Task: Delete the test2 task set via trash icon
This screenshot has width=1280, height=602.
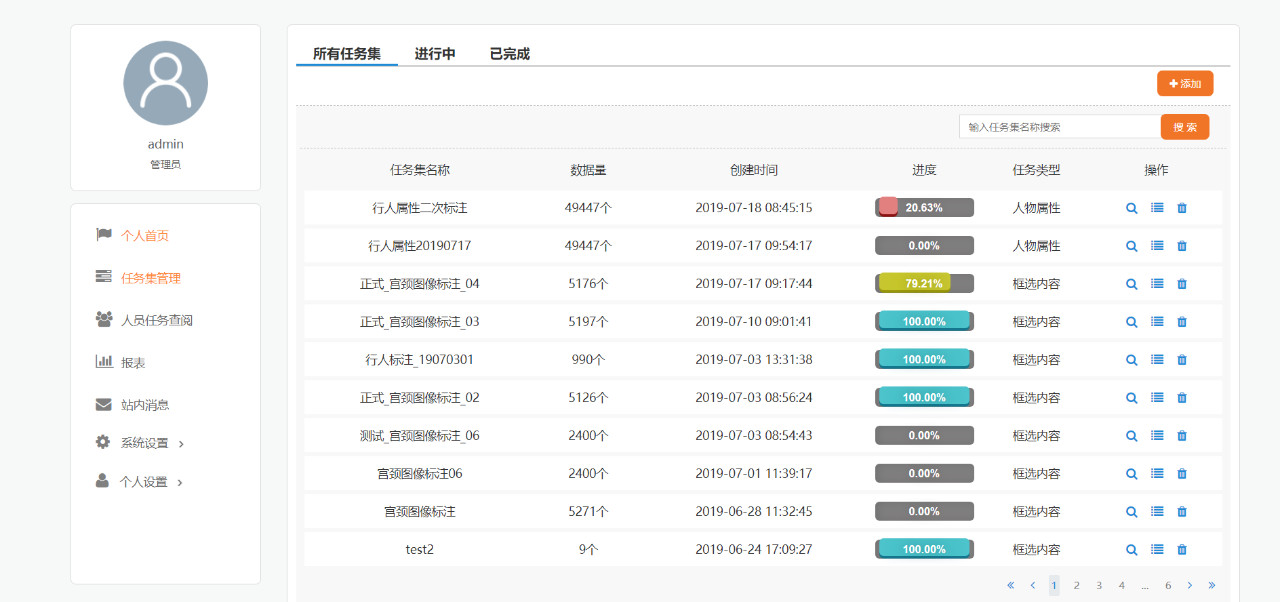Action: [x=1182, y=550]
